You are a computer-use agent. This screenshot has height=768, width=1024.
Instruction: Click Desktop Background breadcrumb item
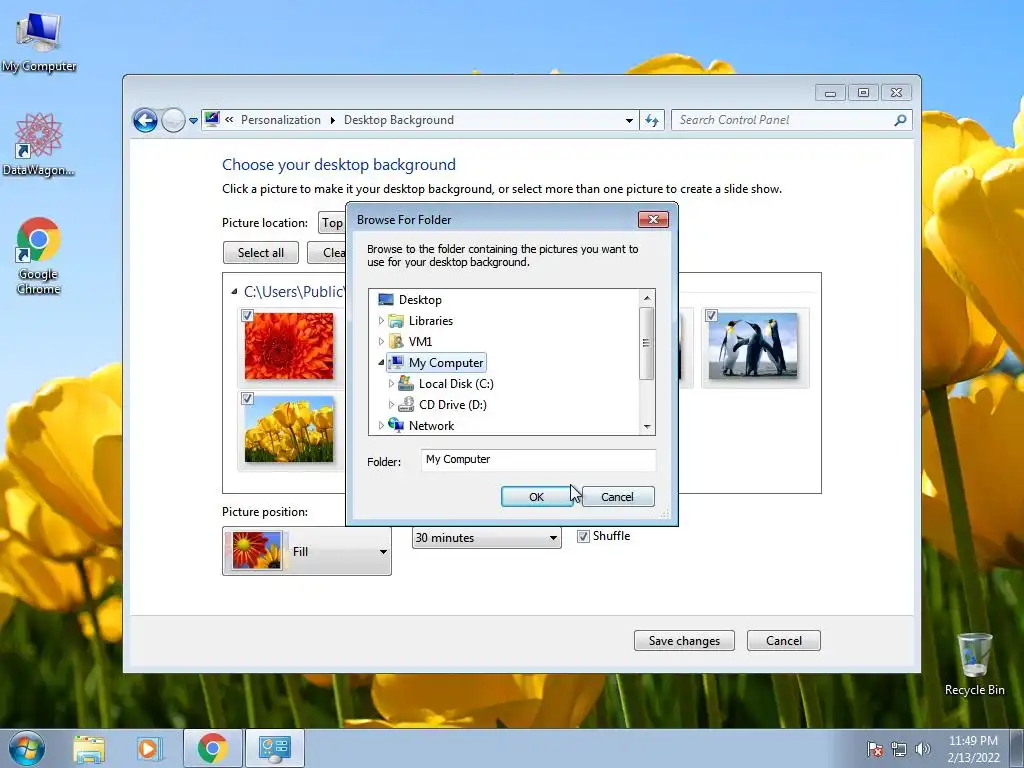pos(398,120)
